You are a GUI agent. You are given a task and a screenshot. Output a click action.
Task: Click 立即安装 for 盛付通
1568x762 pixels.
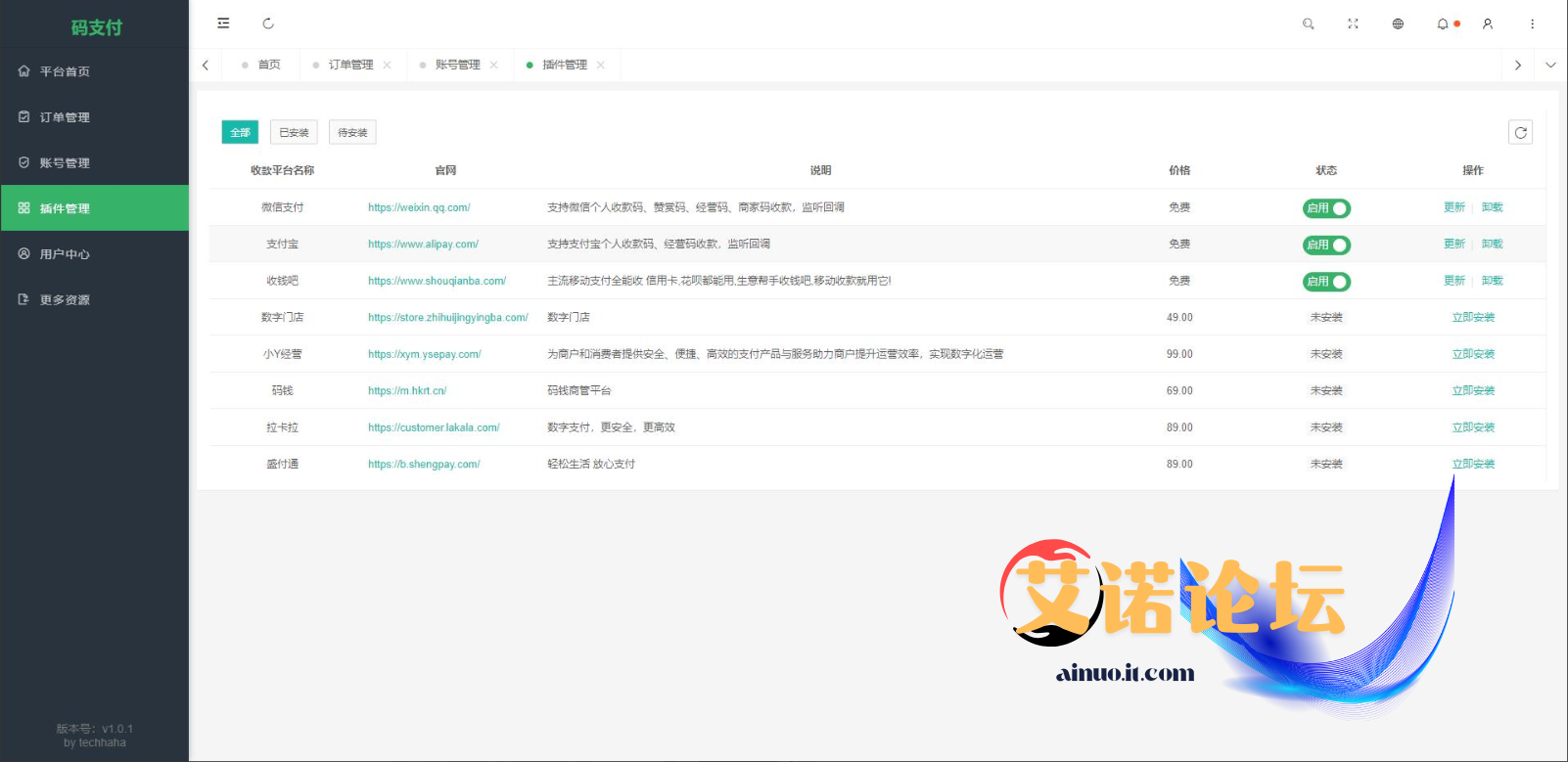click(x=1473, y=464)
